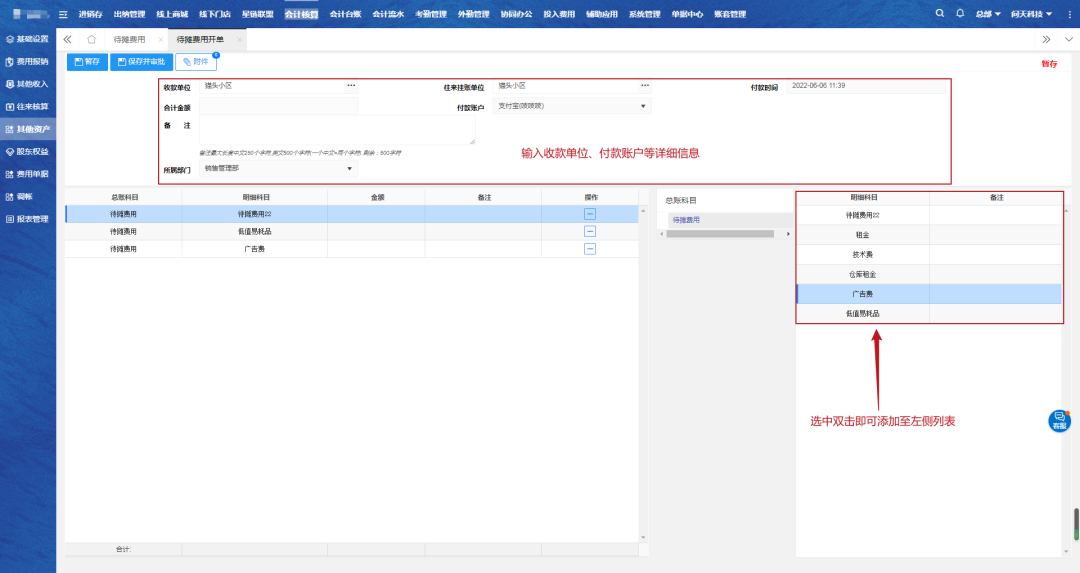
Task: Click the home icon in the tab bar
Action: 92,39
